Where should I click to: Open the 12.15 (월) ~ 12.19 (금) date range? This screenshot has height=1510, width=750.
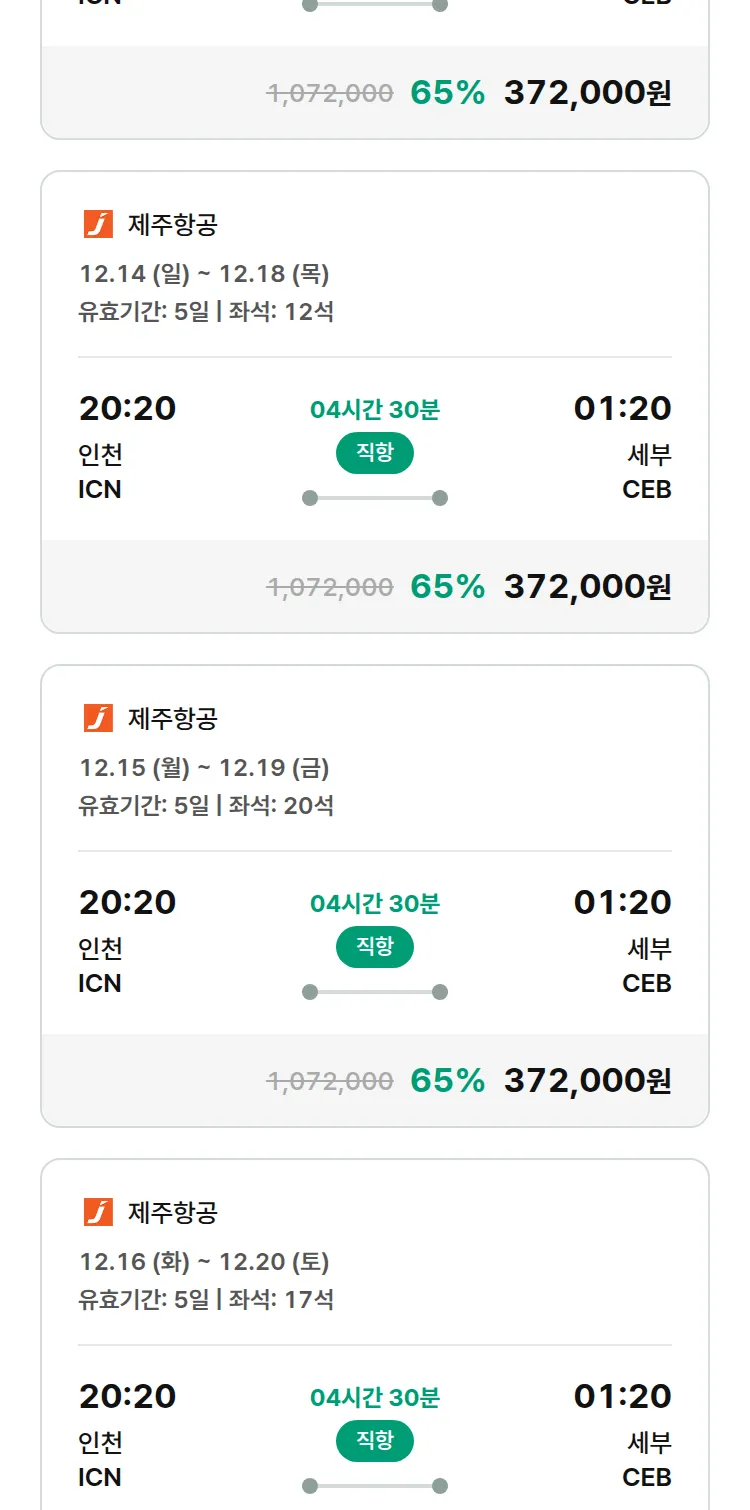pos(204,768)
